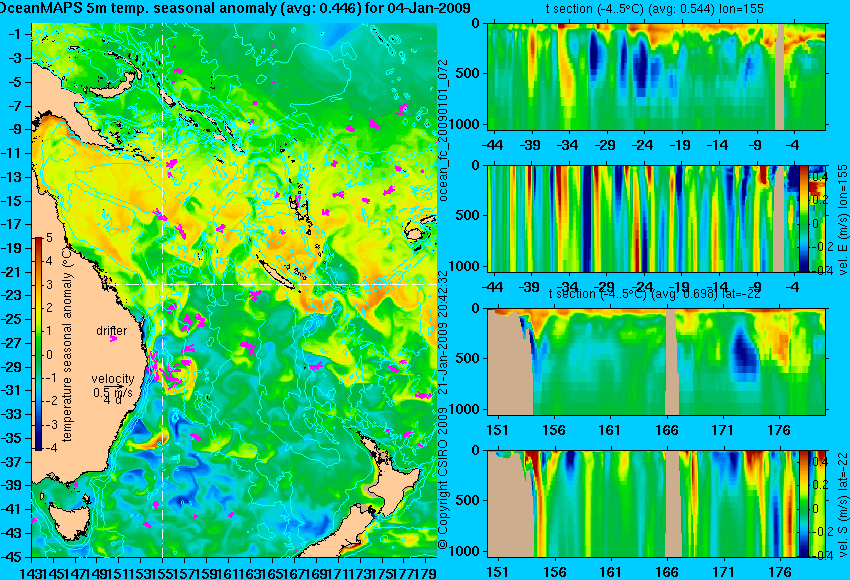Click the grey land column at 166 in the lat=-22 temperature section
Image resolution: width=850 pixels, height=580 pixels.
point(672,362)
